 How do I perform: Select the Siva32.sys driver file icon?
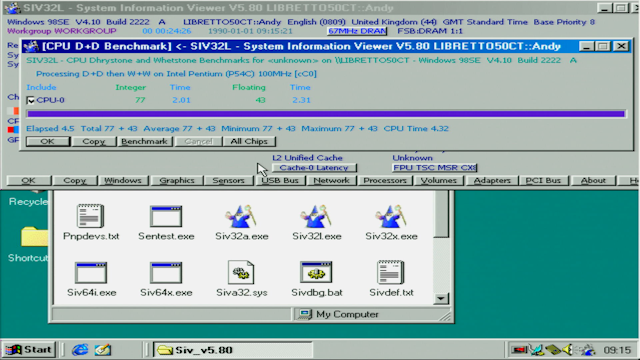click(x=241, y=272)
